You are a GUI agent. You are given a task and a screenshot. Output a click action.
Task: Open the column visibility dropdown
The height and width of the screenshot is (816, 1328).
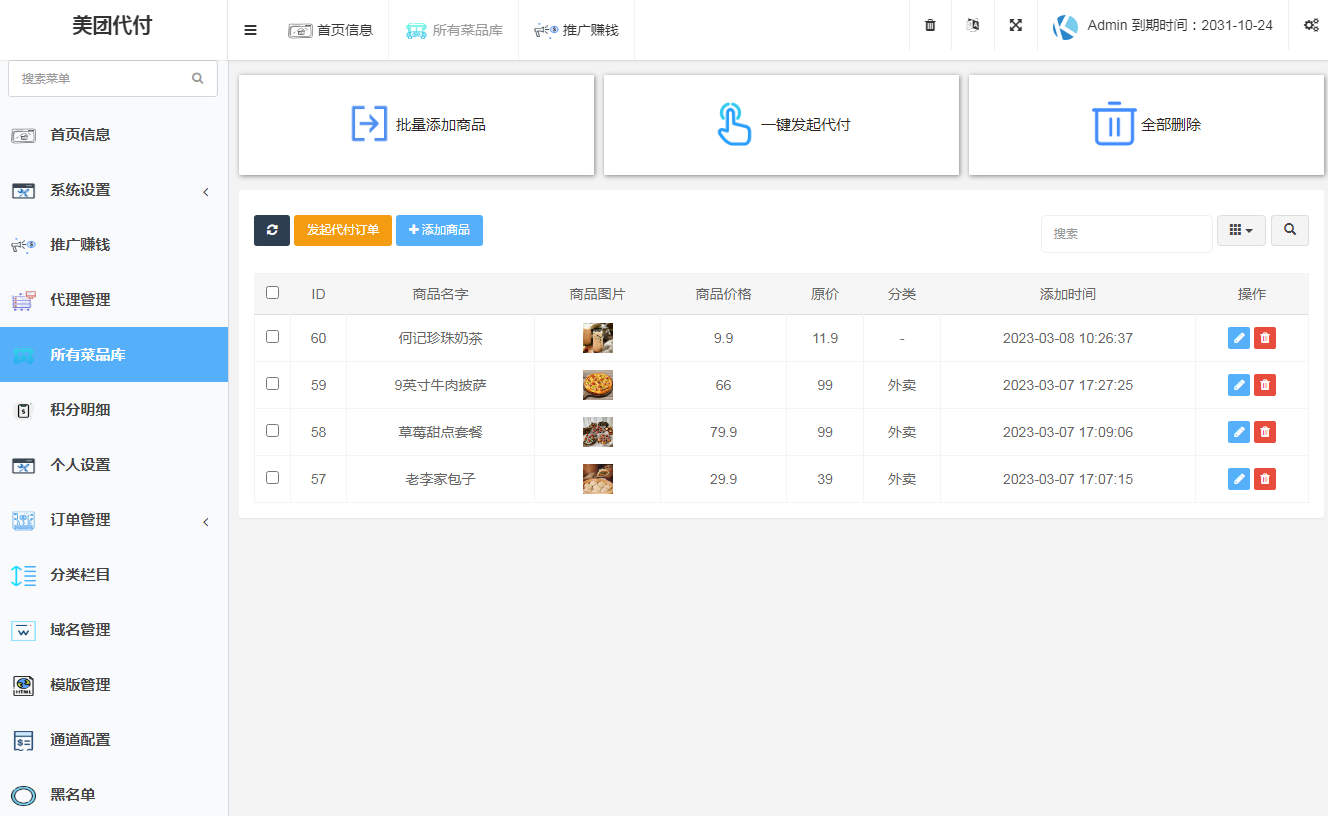coord(1241,230)
